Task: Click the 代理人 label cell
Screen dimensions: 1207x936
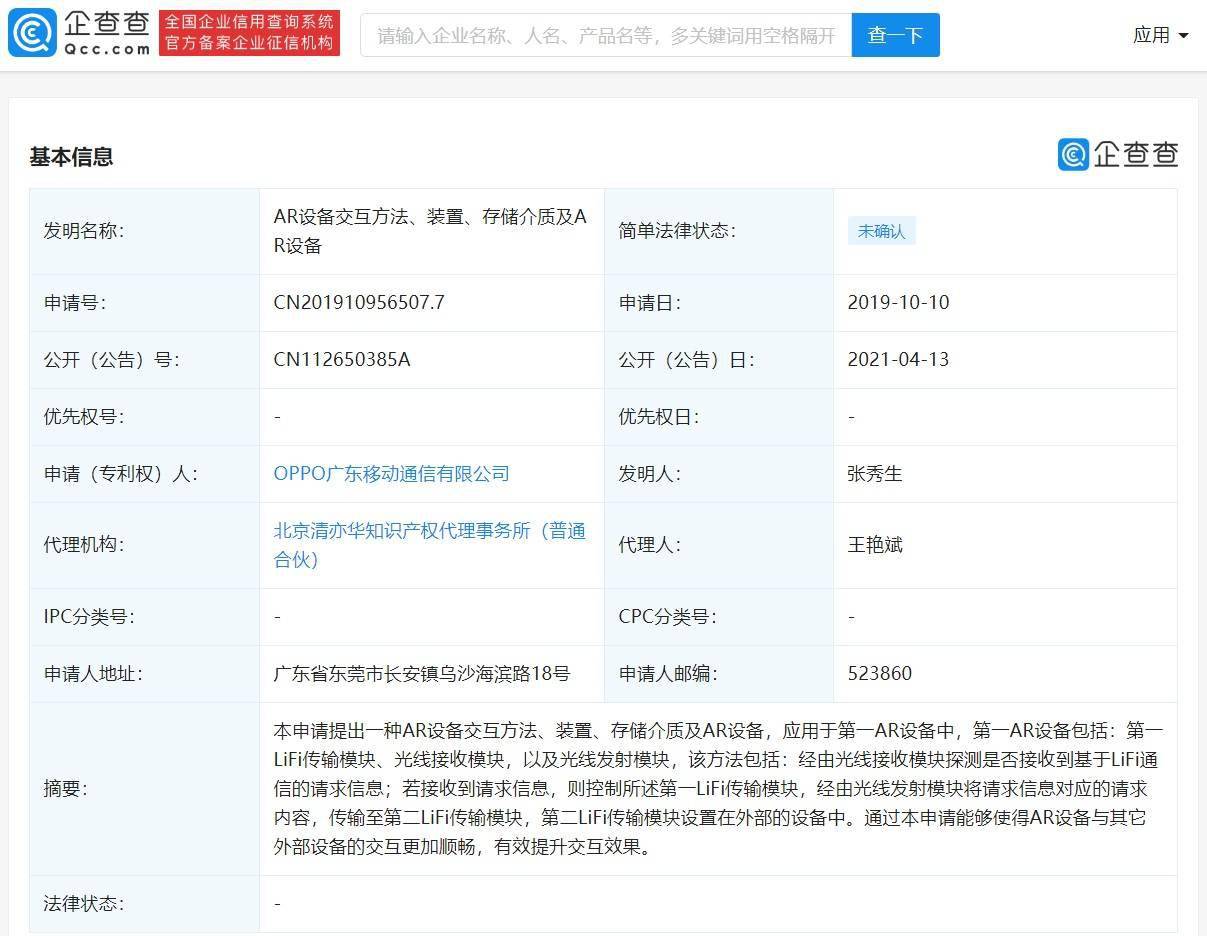Action: [x=719, y=545]
